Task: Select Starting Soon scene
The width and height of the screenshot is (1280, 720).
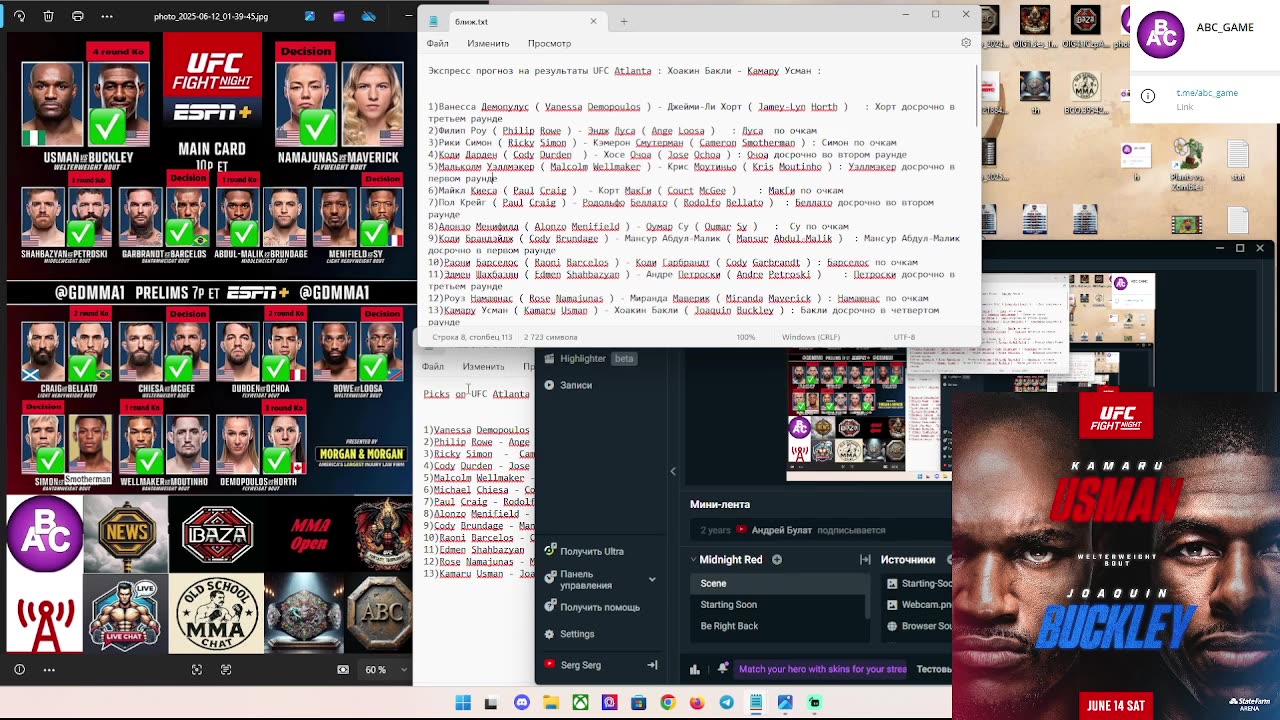Action: click(x=778, y=604)
